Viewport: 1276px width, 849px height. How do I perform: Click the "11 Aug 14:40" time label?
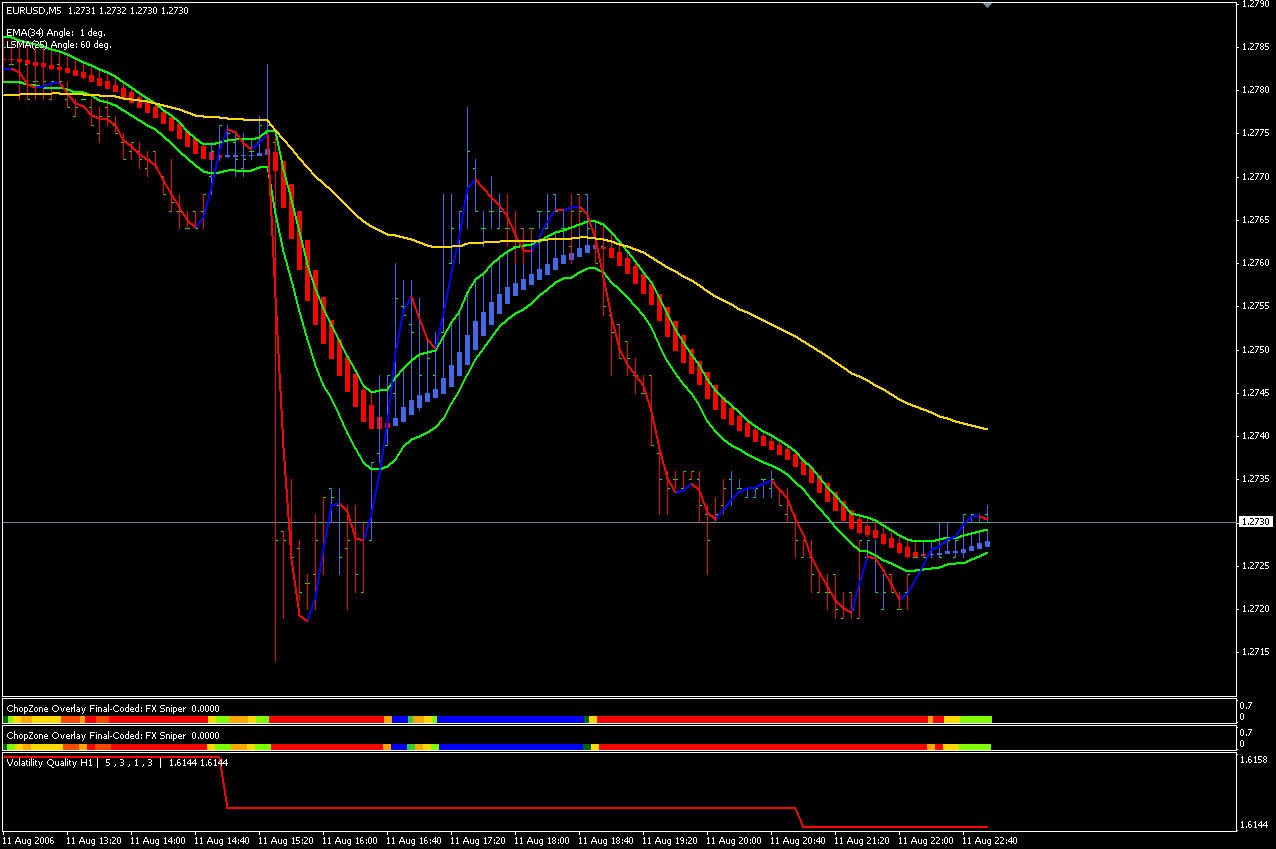[x=222, y=841]
